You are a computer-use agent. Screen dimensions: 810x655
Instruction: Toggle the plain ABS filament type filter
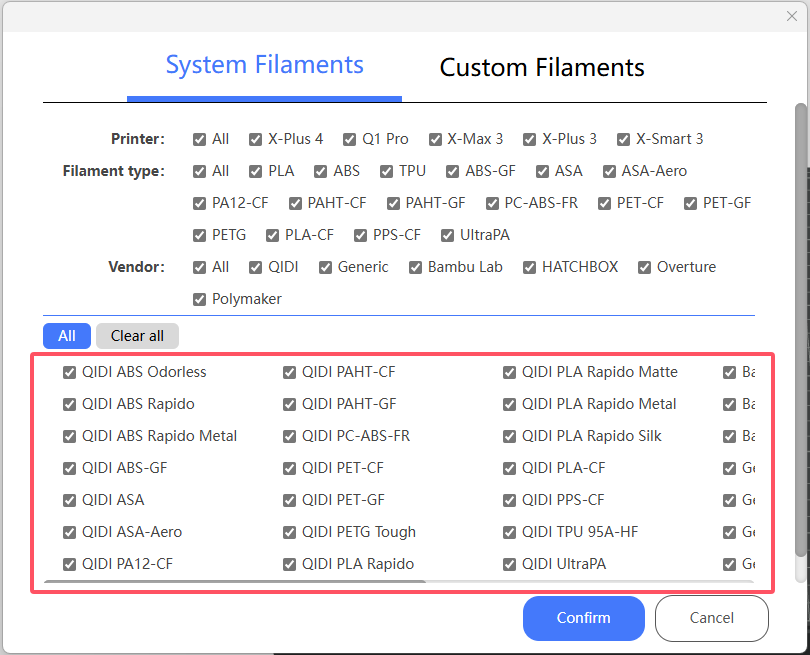point(320,171)
